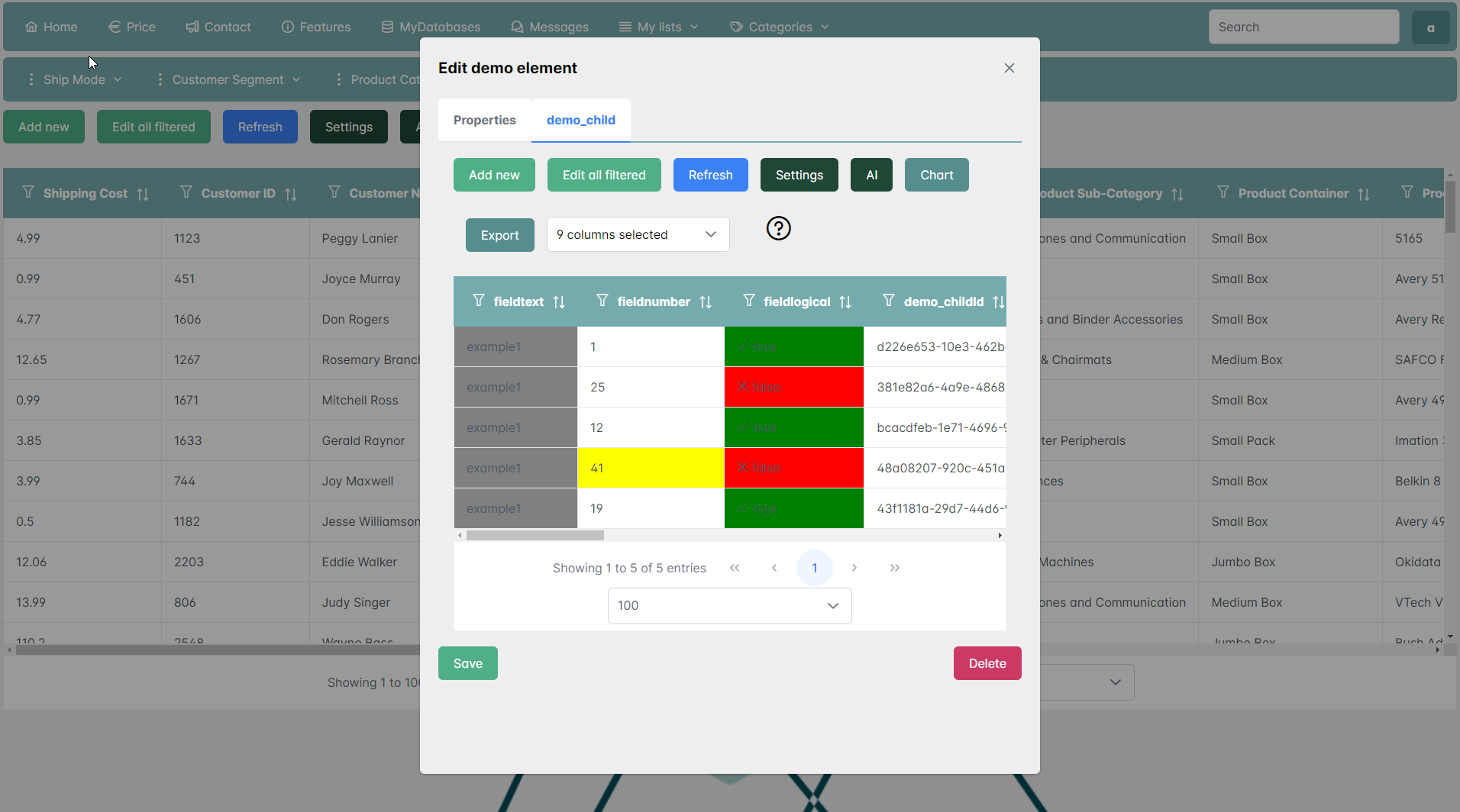Screen dimensions: 1460x812
Task: Filter the Product Container column funnel
Action: [x=1223, y=193]
